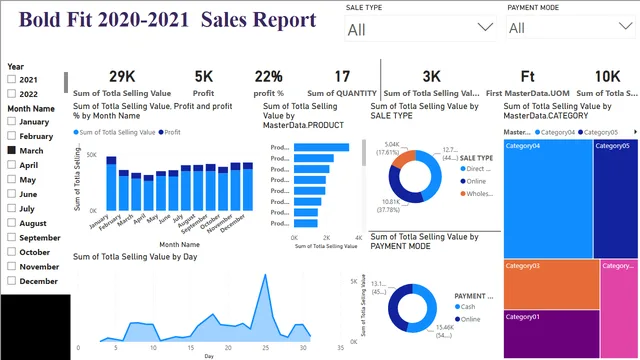This screenshot has height=360, width=640.
Task: Open the PAYMENT MODE dropdown
Action: [571, 27]
